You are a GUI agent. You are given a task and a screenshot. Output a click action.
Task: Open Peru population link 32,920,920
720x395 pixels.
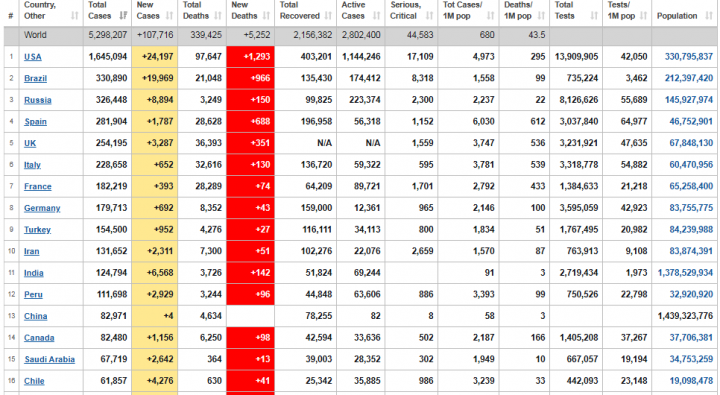(x=691, y=294)
